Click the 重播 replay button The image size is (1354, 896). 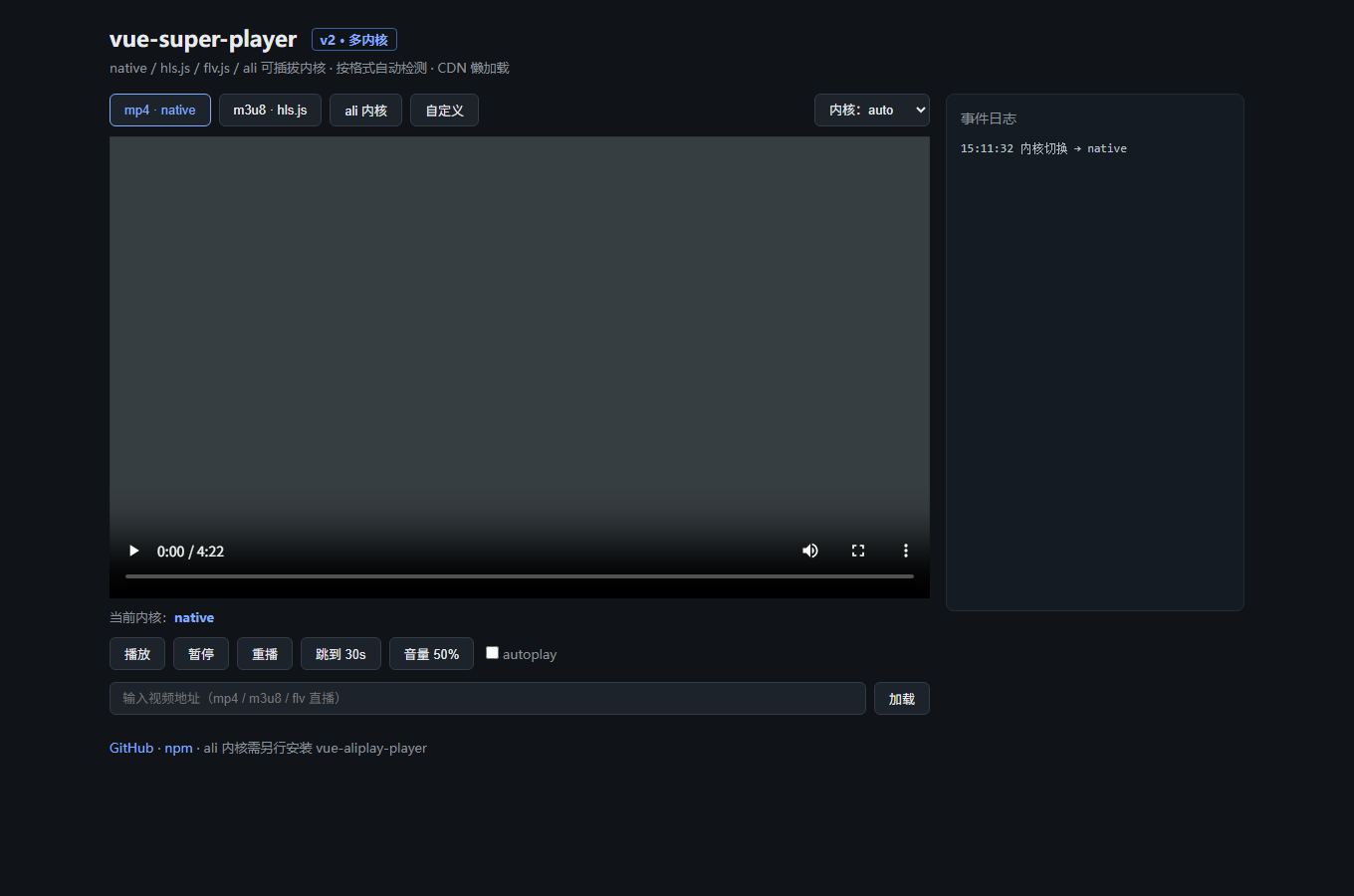pos(265,654)
